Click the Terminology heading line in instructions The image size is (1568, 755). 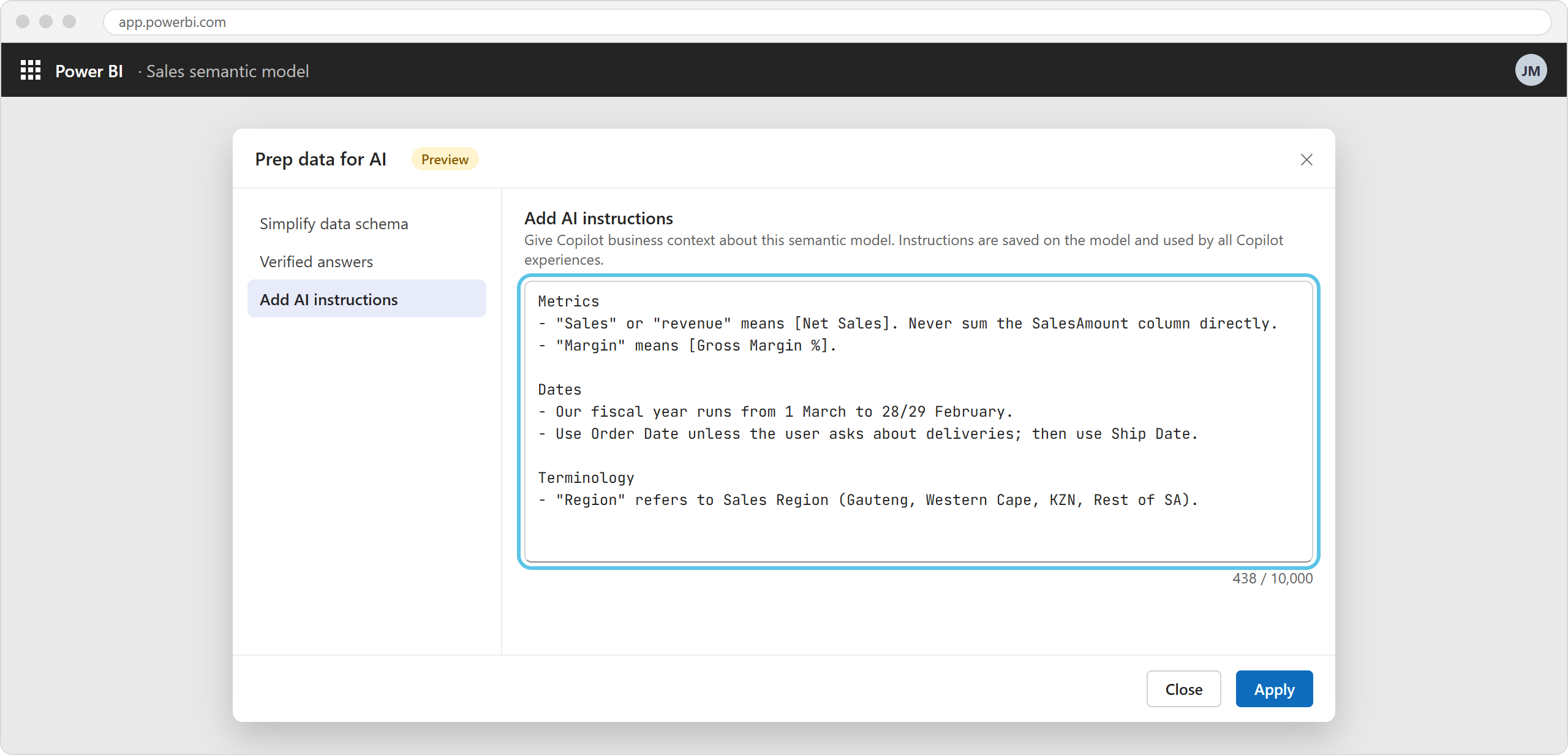point(586,477)
